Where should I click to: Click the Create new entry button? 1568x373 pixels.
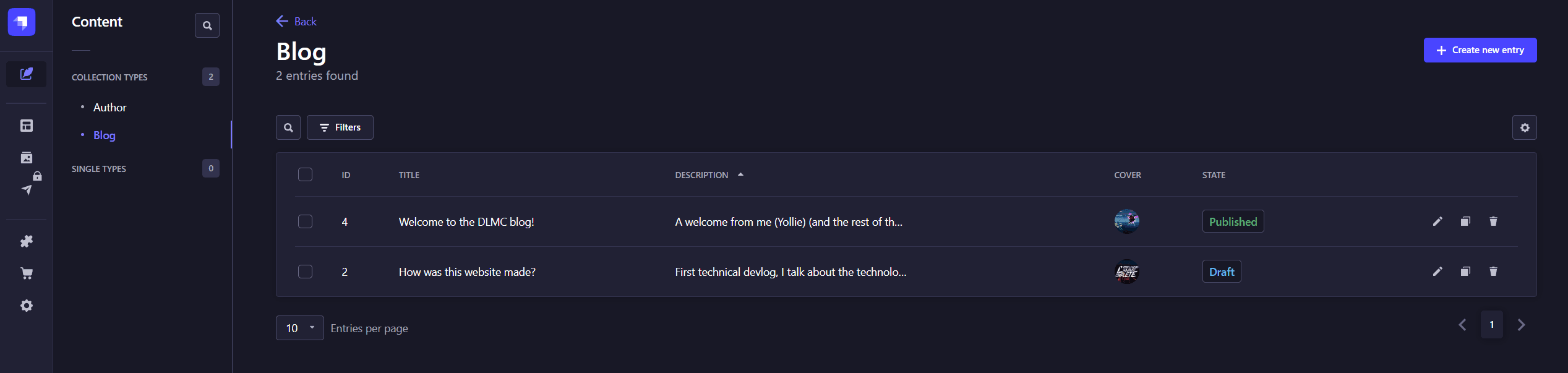[x=1480, y=50]
